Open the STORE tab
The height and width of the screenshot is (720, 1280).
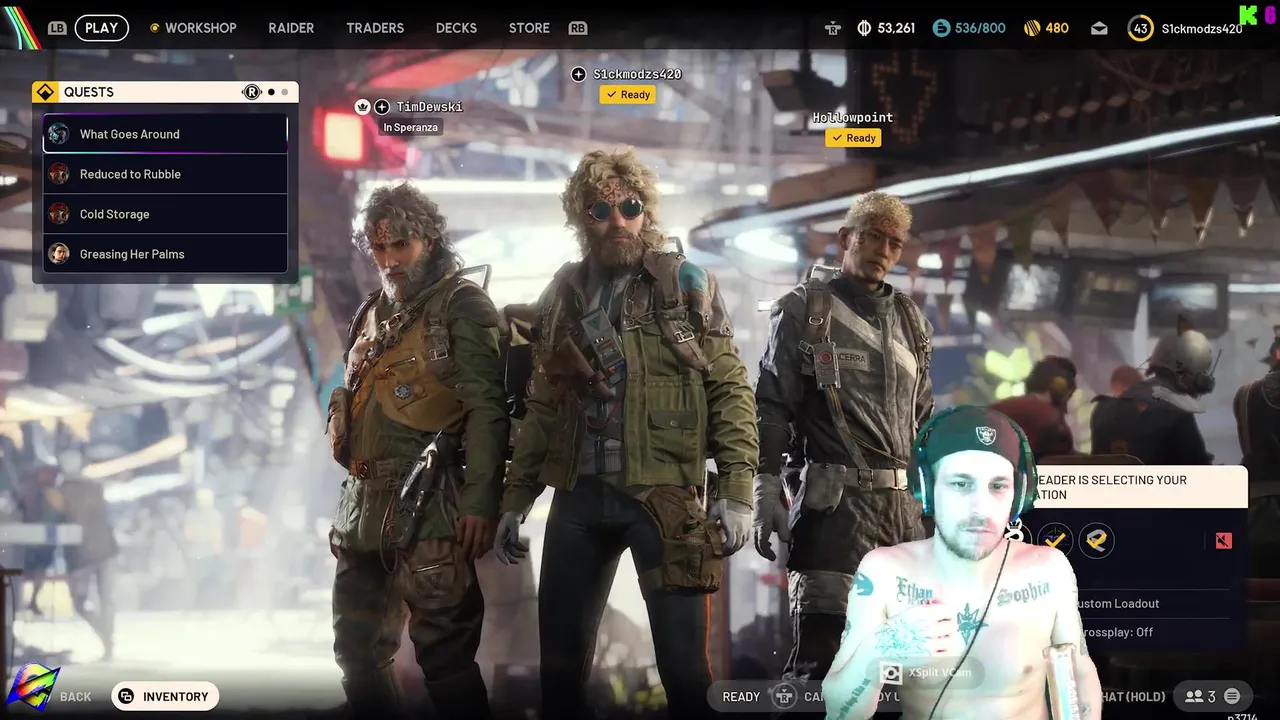click(x=529, y=28)
